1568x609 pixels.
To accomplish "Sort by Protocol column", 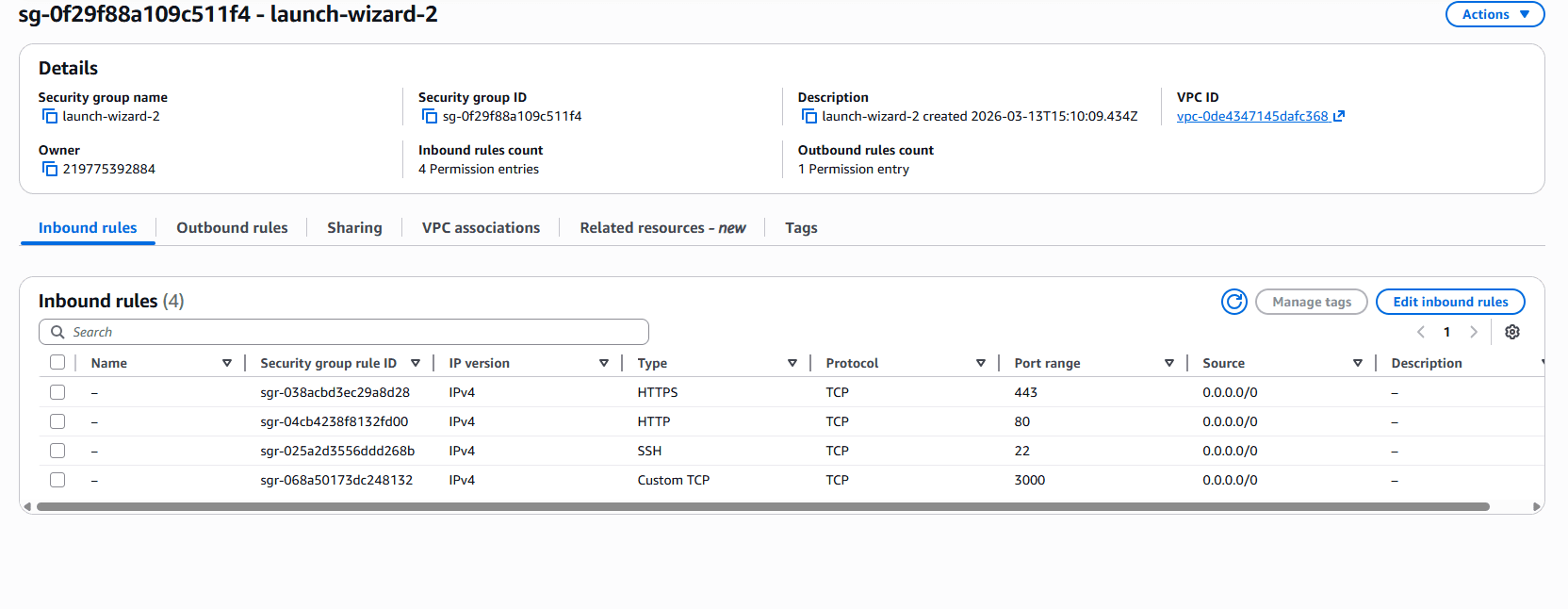I will [x=981, y=363].
